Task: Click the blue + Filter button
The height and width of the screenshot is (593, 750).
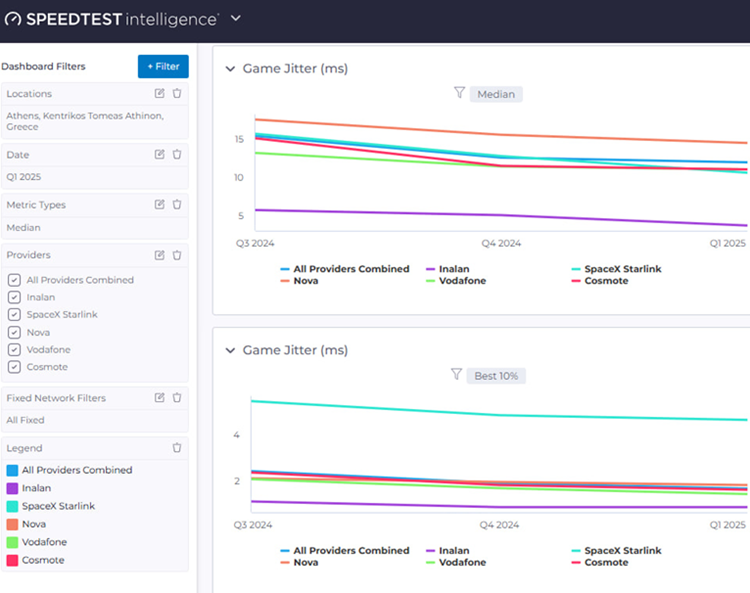Action: (162, 66)
